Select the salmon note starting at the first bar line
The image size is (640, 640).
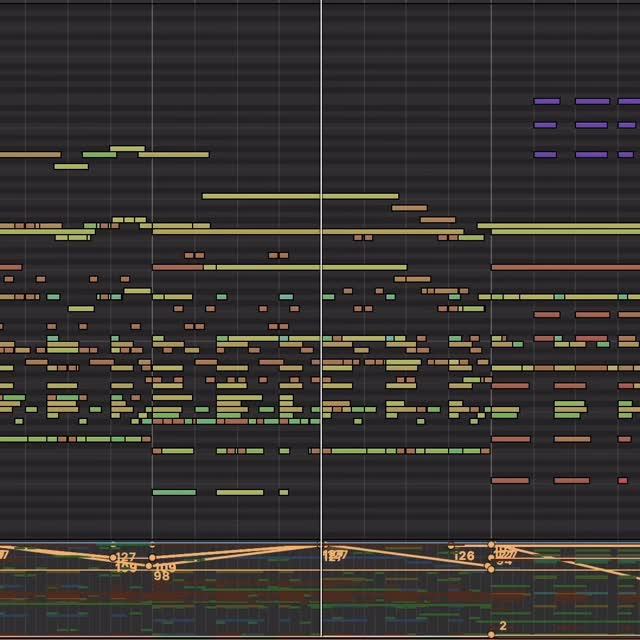[178, 267]
